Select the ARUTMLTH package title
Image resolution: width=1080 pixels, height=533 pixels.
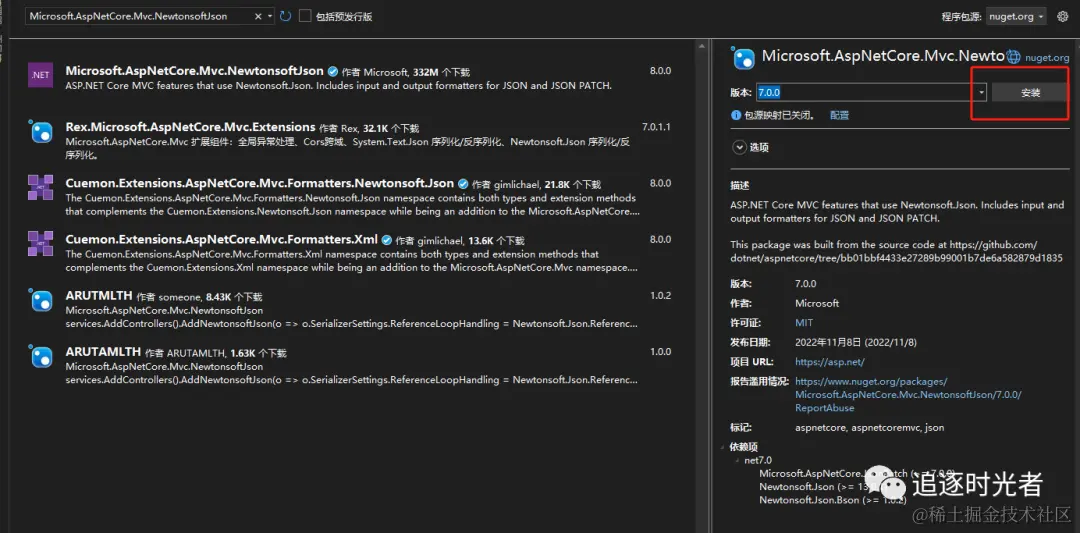click(x=98, y=295)
